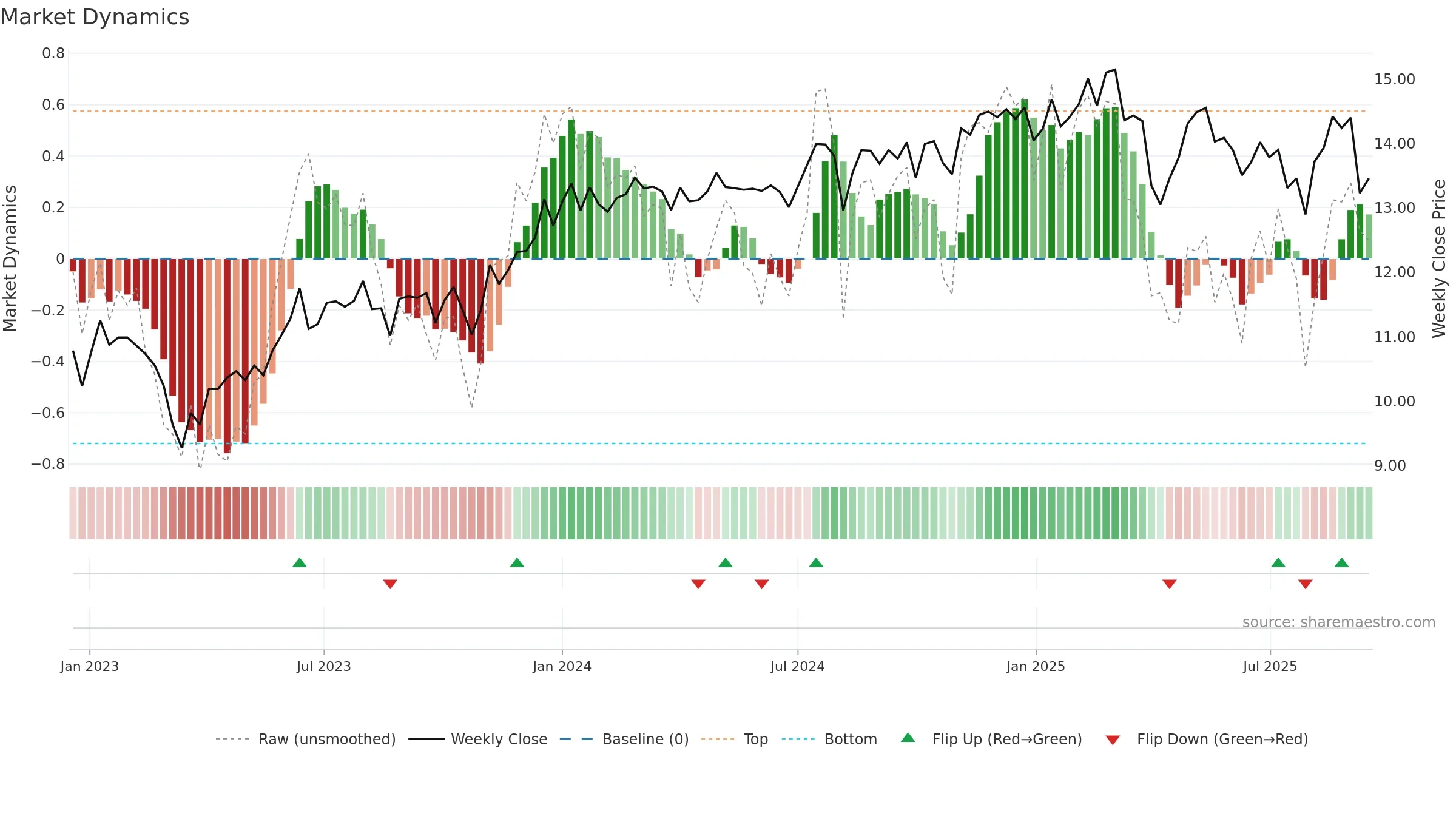Click the red Flip Down marker around April 2025

[x=1170, y=584]
